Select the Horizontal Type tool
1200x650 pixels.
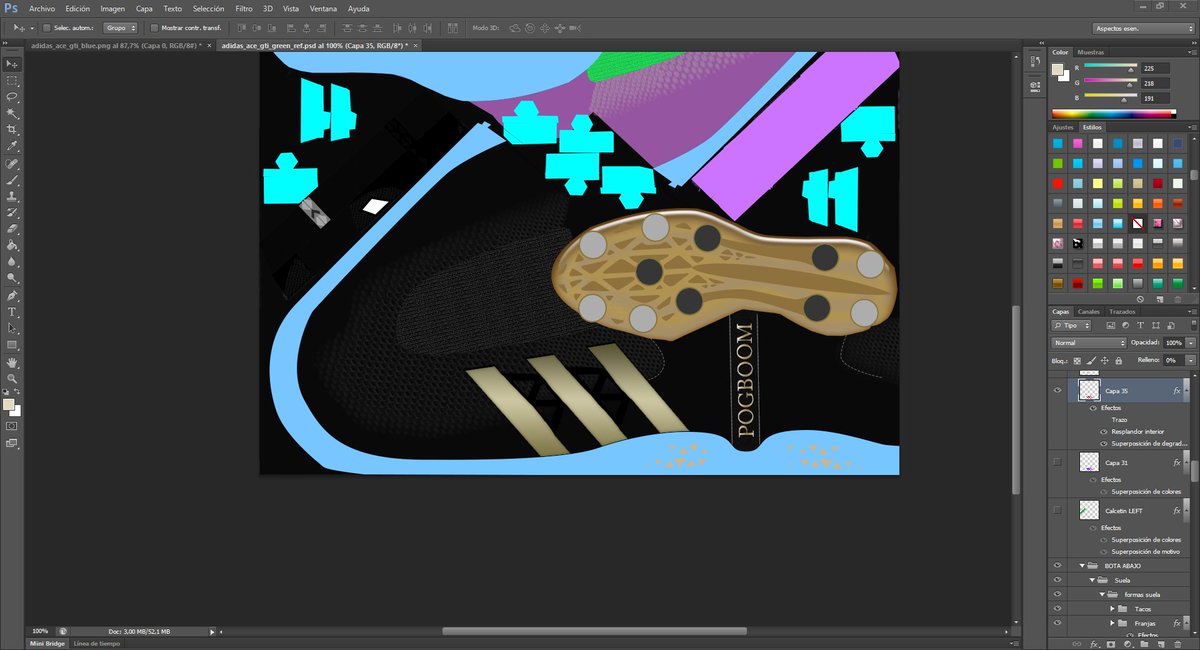12,312
